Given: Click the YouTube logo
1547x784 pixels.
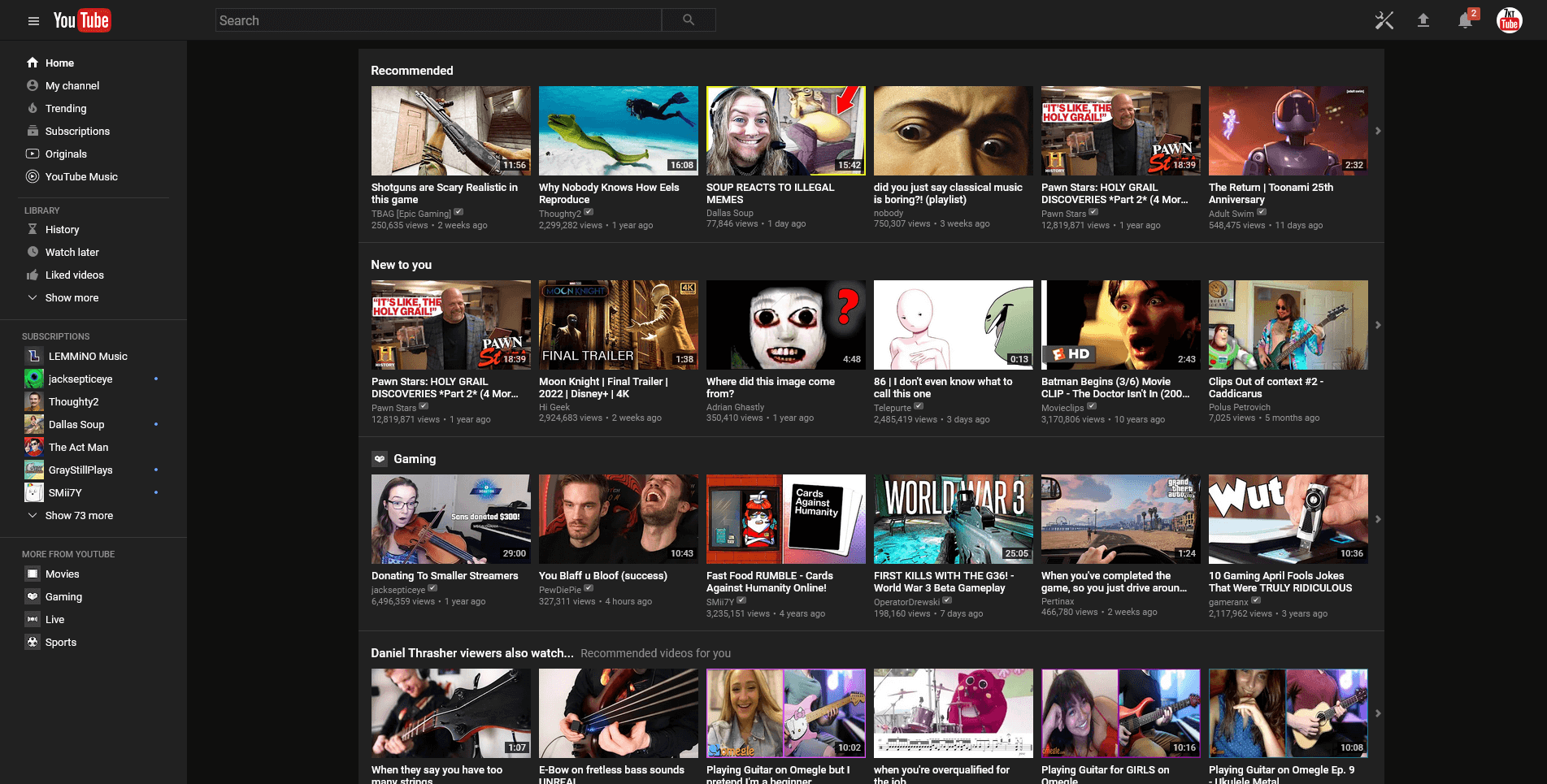Looking at the screenshot, I should tap(82, 20).
